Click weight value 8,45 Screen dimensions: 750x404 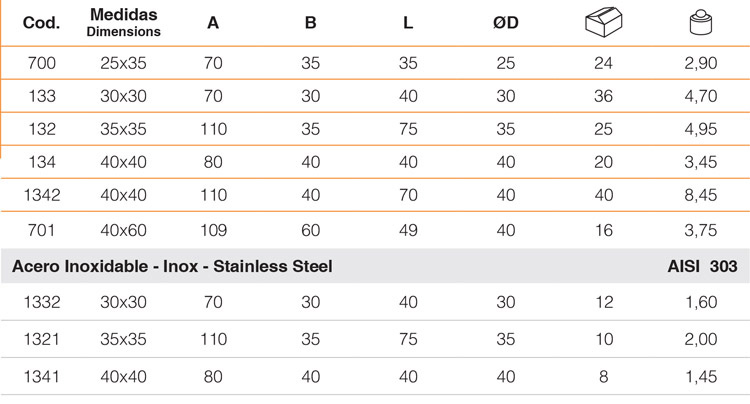coord(701,195)
